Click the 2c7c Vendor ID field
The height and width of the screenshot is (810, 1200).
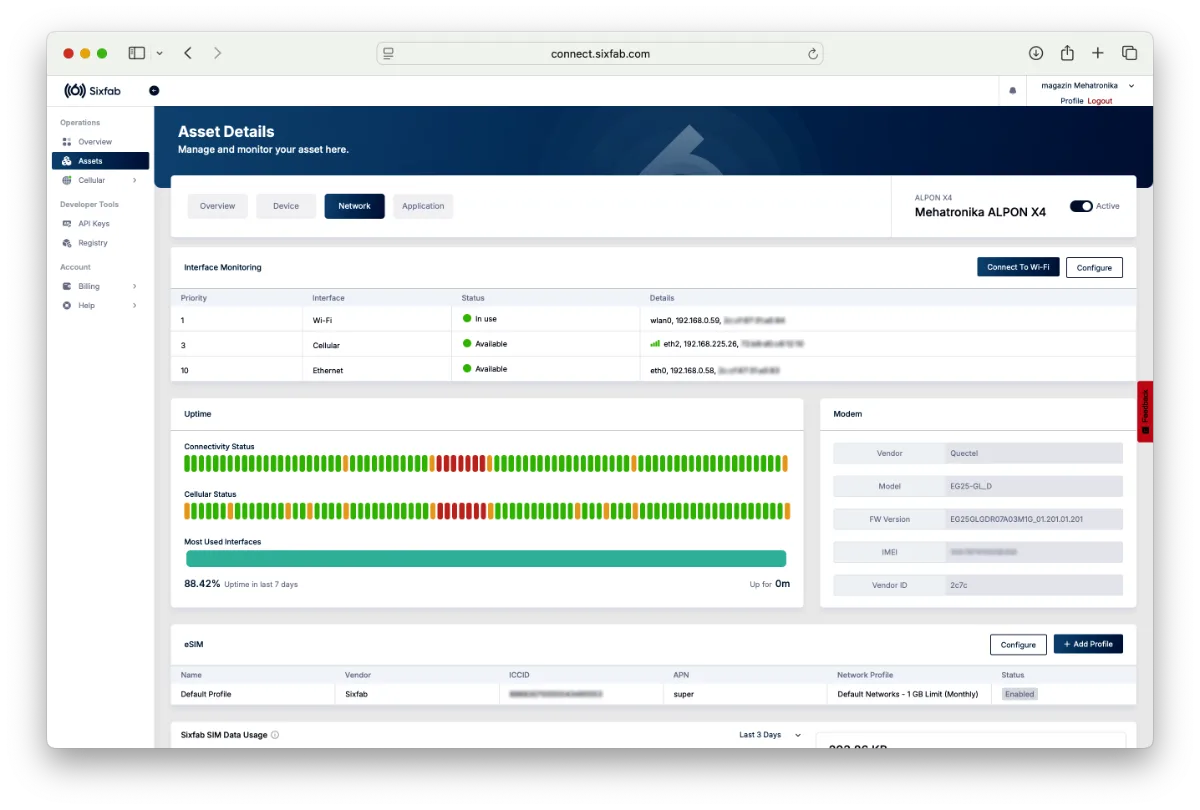point(1034,584)
